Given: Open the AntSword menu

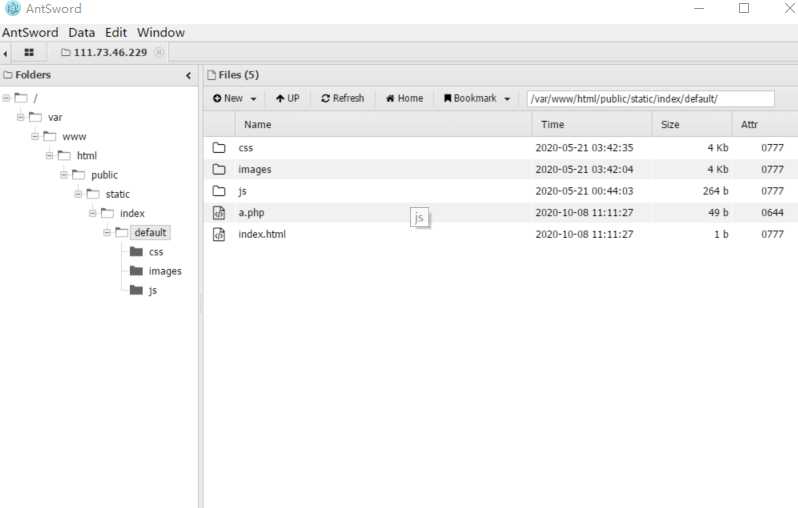Looking at the screenshot, I should pos(30,33).
